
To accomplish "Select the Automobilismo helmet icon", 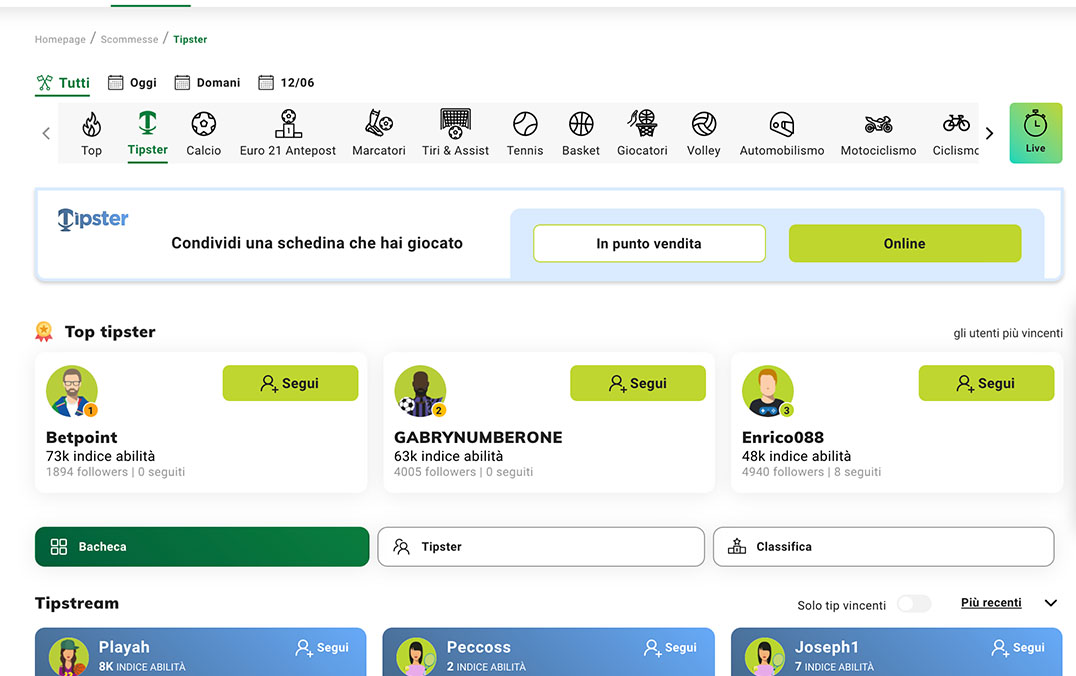I will (x=781, y=125).
